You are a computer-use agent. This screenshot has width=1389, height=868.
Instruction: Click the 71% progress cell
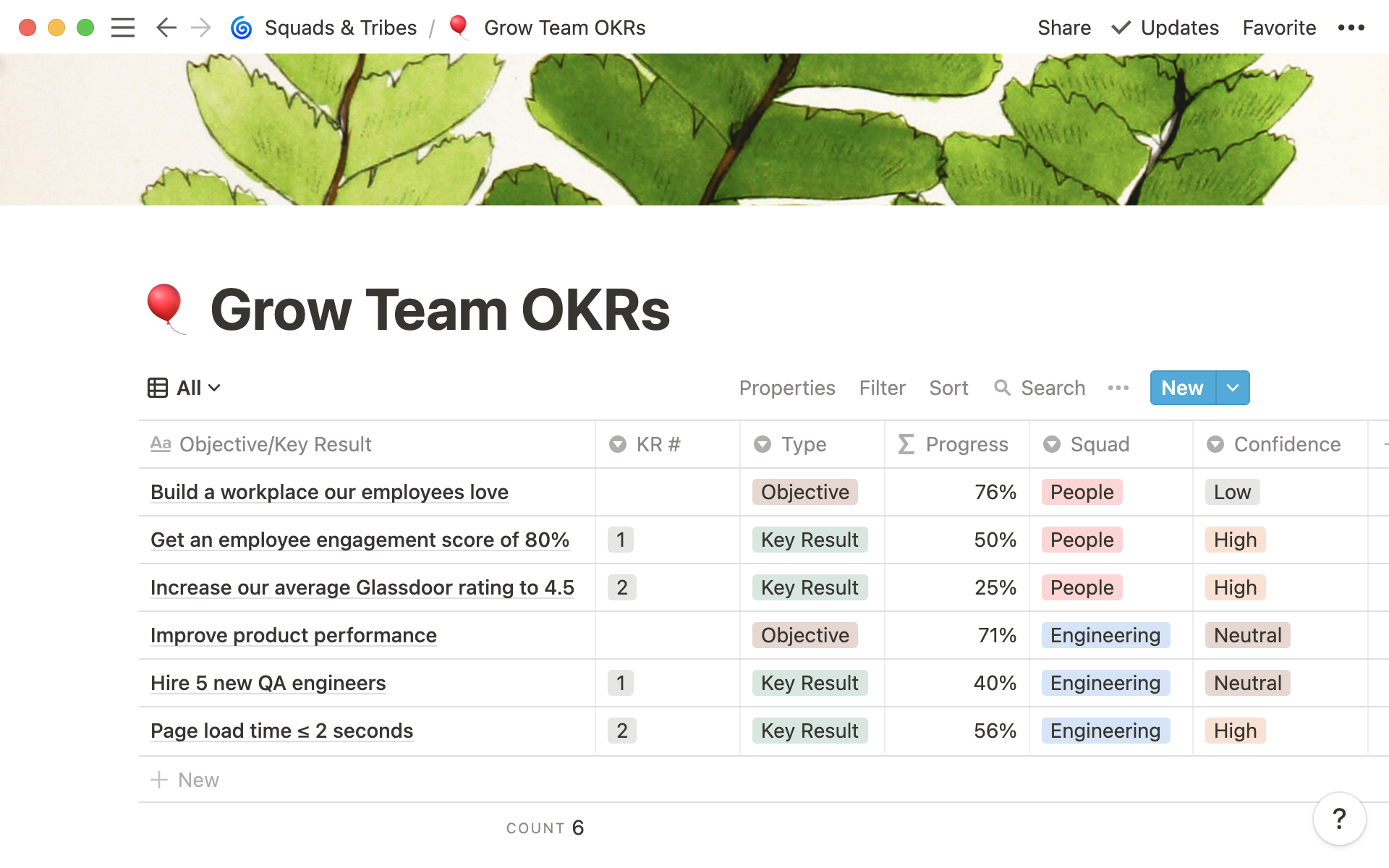[x=957, y=635]
